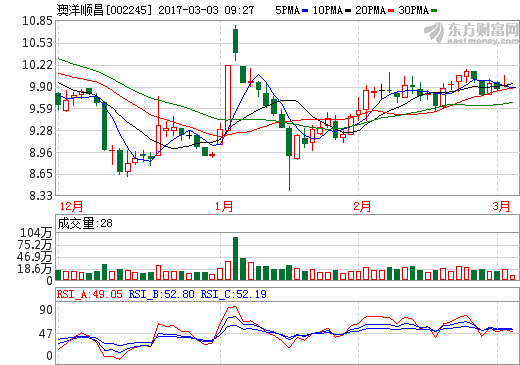The height and width of the screenshot is (365, 520).
Task: Click the blue 5PMA legend color swatch
Action: 305,11
